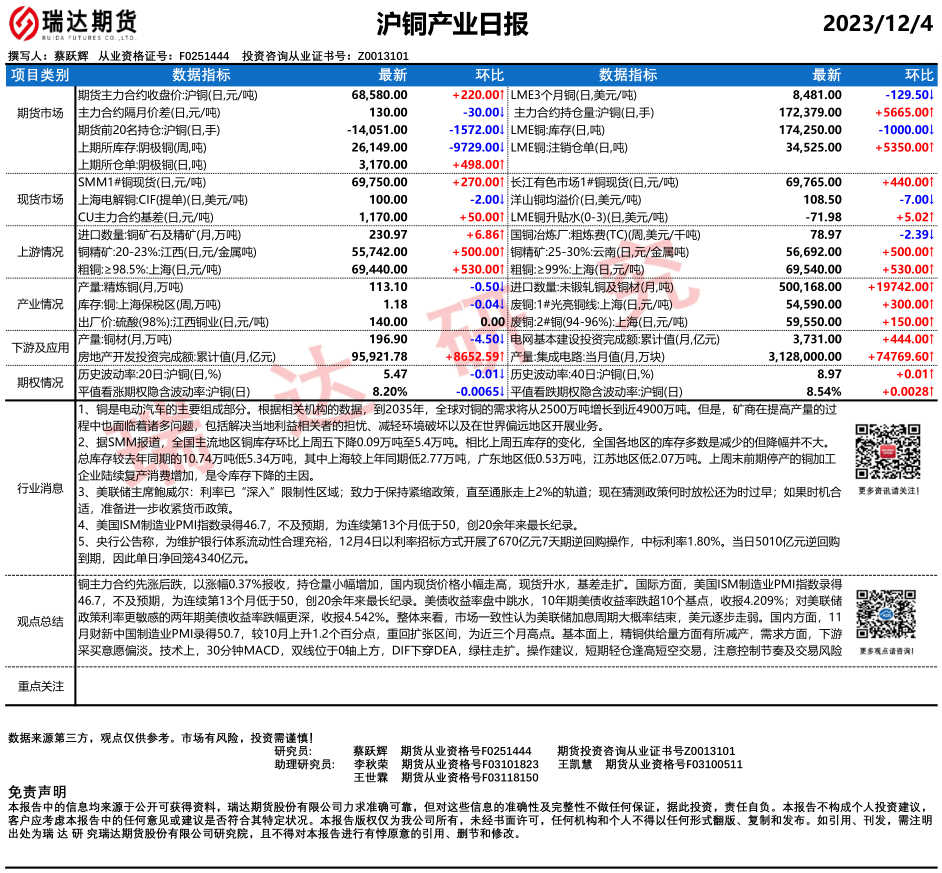Click the Ruida Futures logo
Viewport: 942px width, 873px height.
[73, 24]
